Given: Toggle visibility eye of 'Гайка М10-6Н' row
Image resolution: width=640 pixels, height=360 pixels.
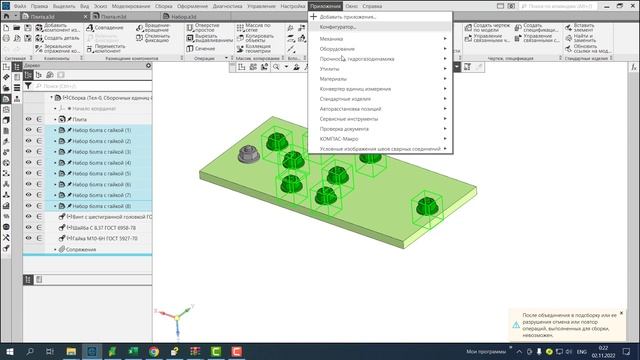Looking at the screenshot, I should [x=28, y=238].
